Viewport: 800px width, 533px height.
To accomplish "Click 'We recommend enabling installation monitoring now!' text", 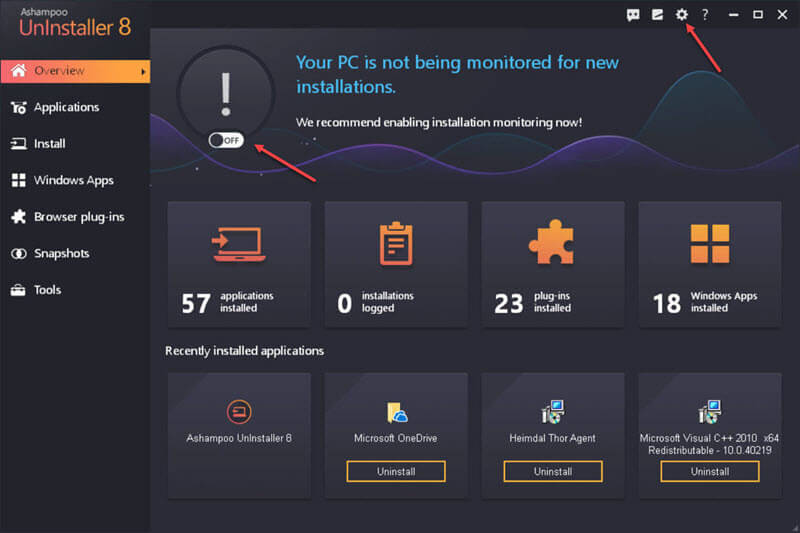I will (439, 122).
